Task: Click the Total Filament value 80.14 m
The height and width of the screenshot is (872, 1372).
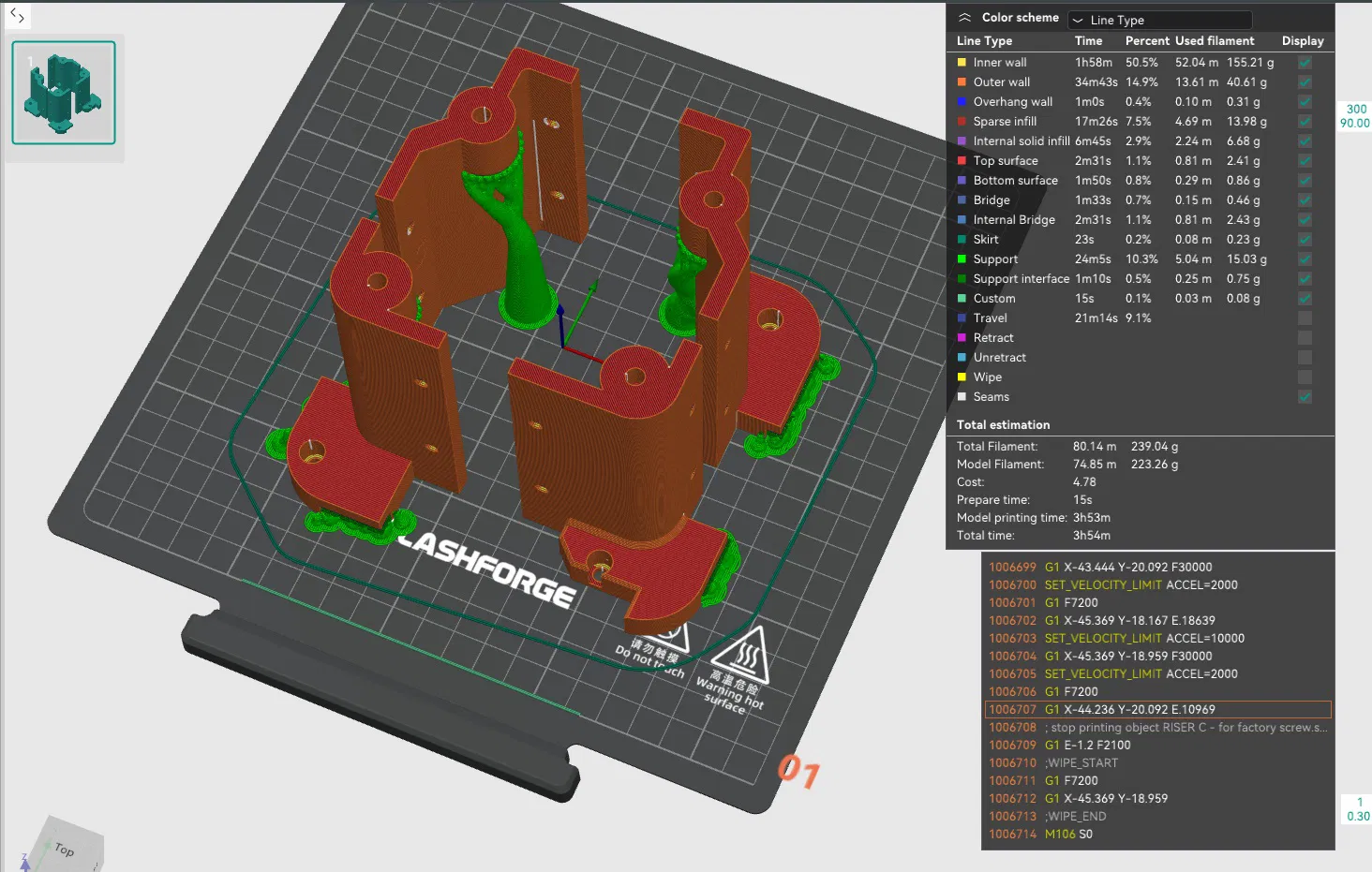Action: pos(1095,447)
